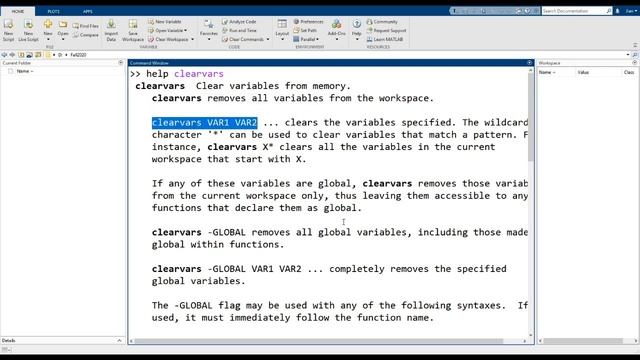
Task: Switch to the PLOTS tab
Action: (x=53, y=11)
